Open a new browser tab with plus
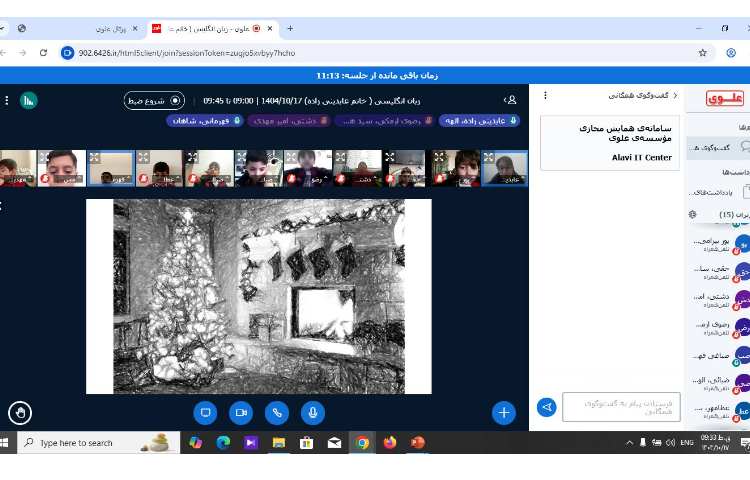Image resolution: width=750 pixels, height=480 pixels. (x=290, y=29)
